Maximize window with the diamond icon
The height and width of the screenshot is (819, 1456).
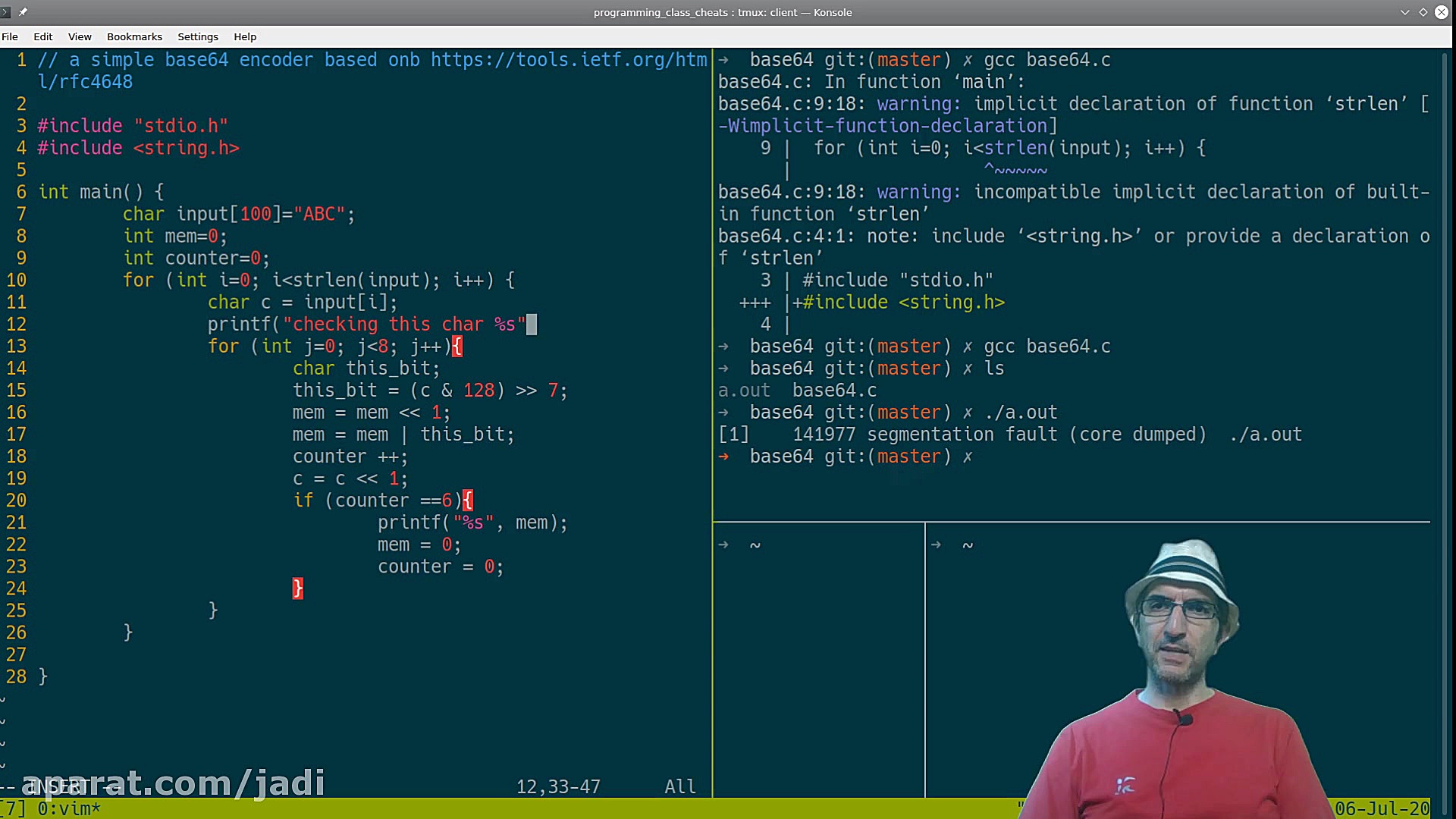click(1423, 12)
